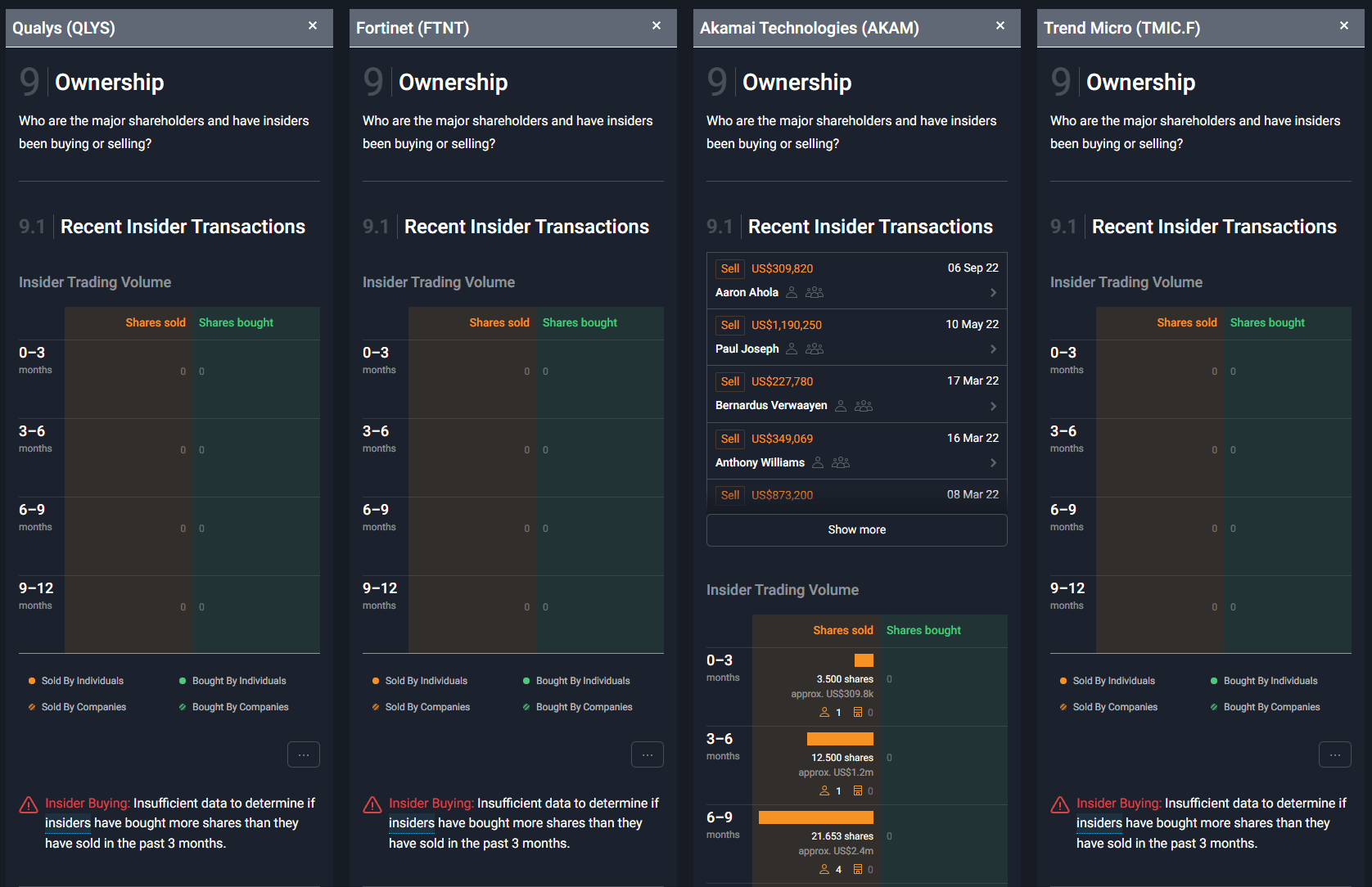Click the orange bar for Akamai 3–6 months

tap(840, 739)
